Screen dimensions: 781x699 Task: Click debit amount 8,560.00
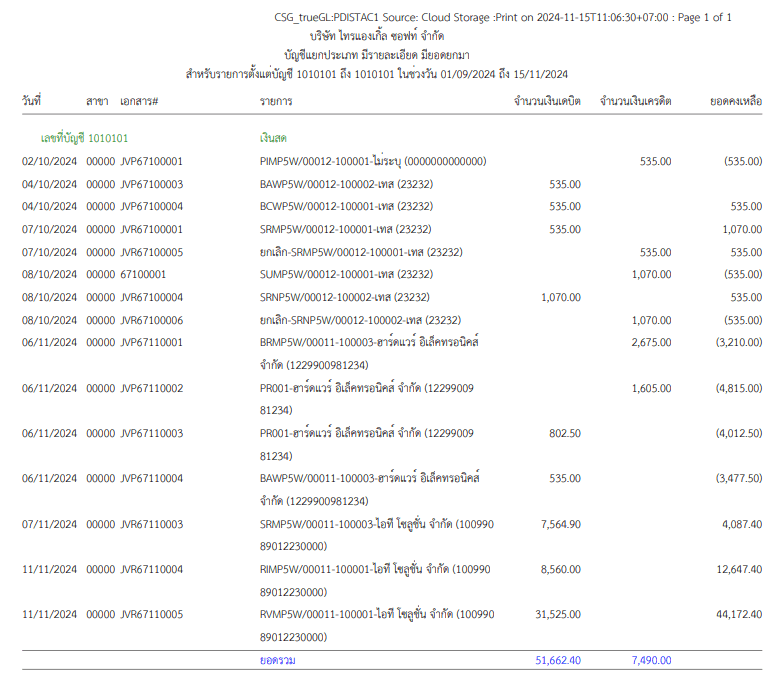click(x=561, y=569)
